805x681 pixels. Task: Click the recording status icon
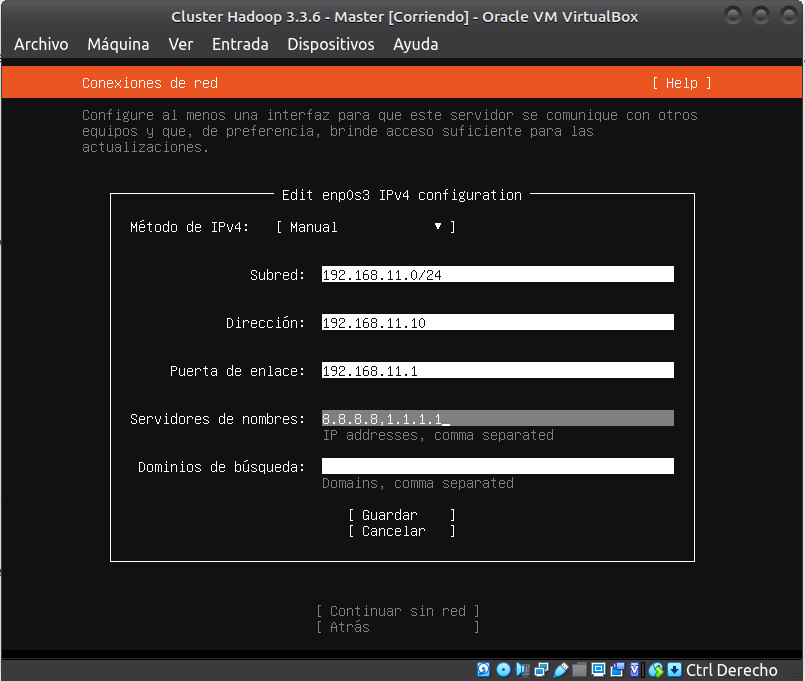tap(617, 670)
